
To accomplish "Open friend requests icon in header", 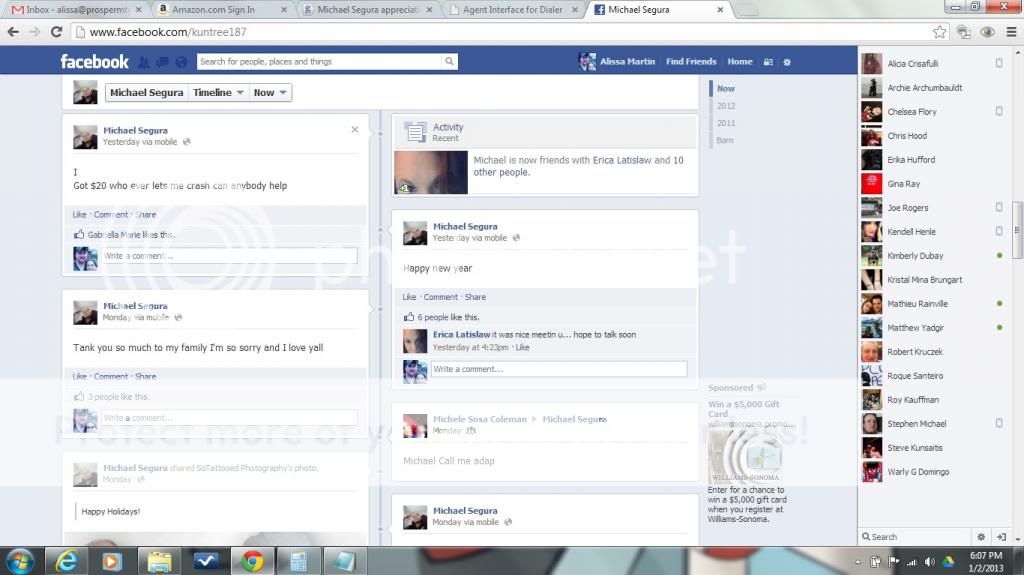I will click(x=144, y=62).
